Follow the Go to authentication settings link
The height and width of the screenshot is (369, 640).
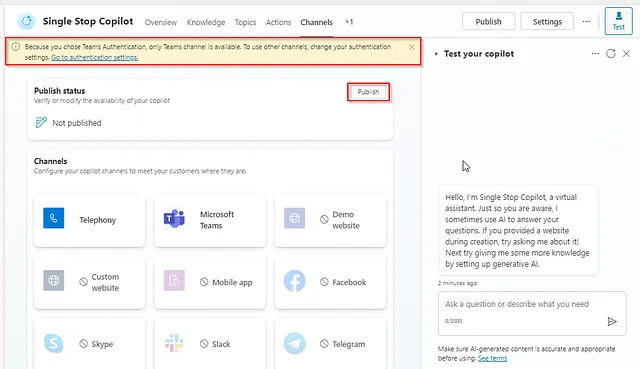click(95, 57)
